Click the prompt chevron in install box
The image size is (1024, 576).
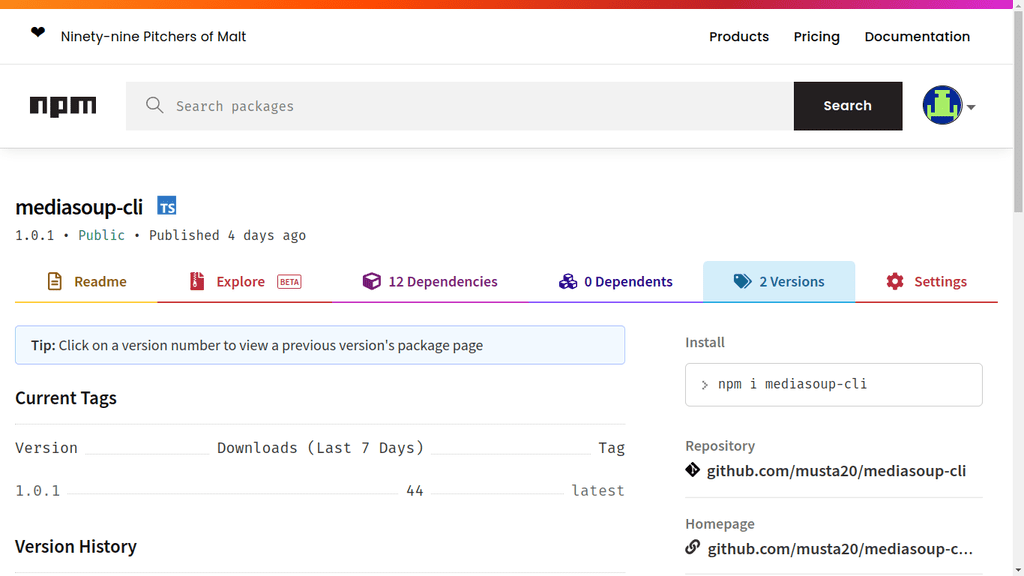(x=704, y=385)
